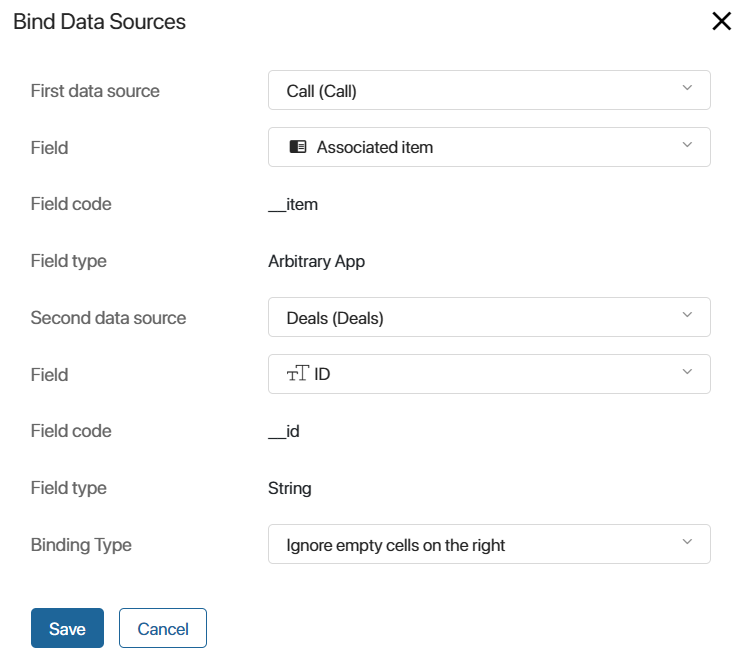
Task: Click chevron in Deals (Deals) dropdown
Action: point(687,315)
